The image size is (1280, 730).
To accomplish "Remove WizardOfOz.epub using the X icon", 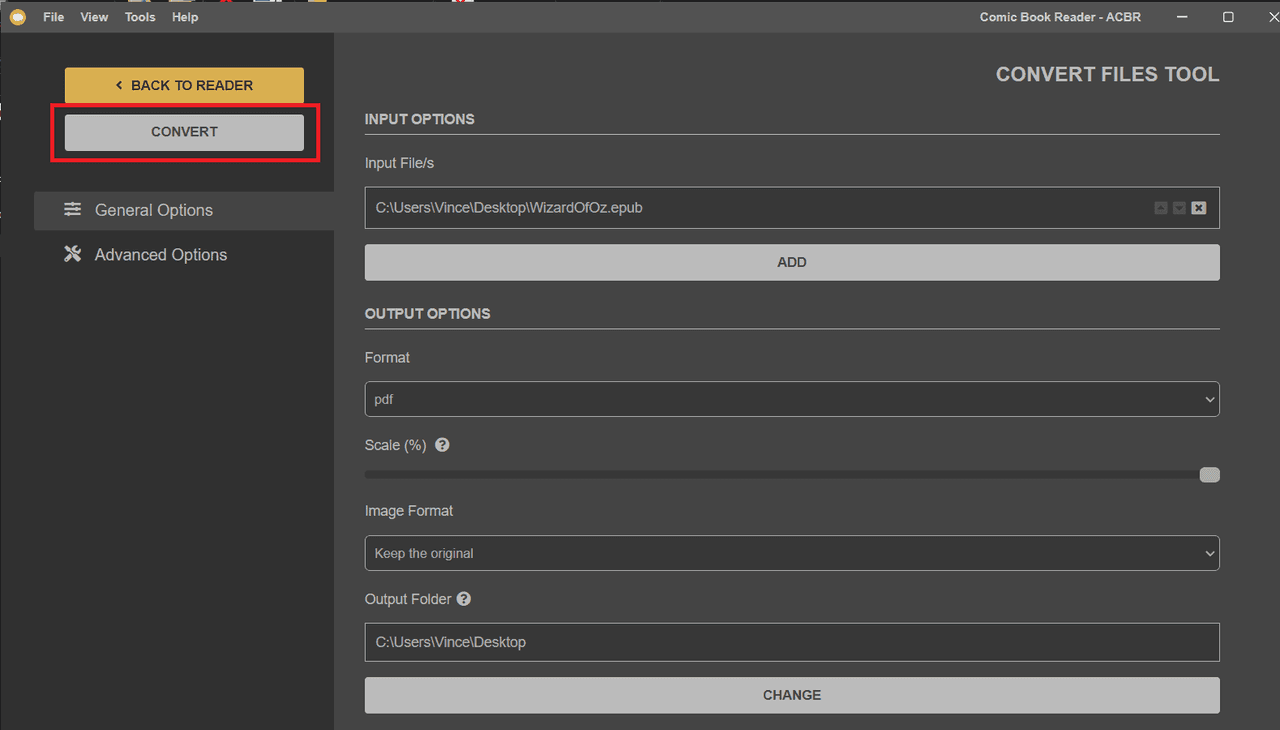I will tap(1198, 207).
